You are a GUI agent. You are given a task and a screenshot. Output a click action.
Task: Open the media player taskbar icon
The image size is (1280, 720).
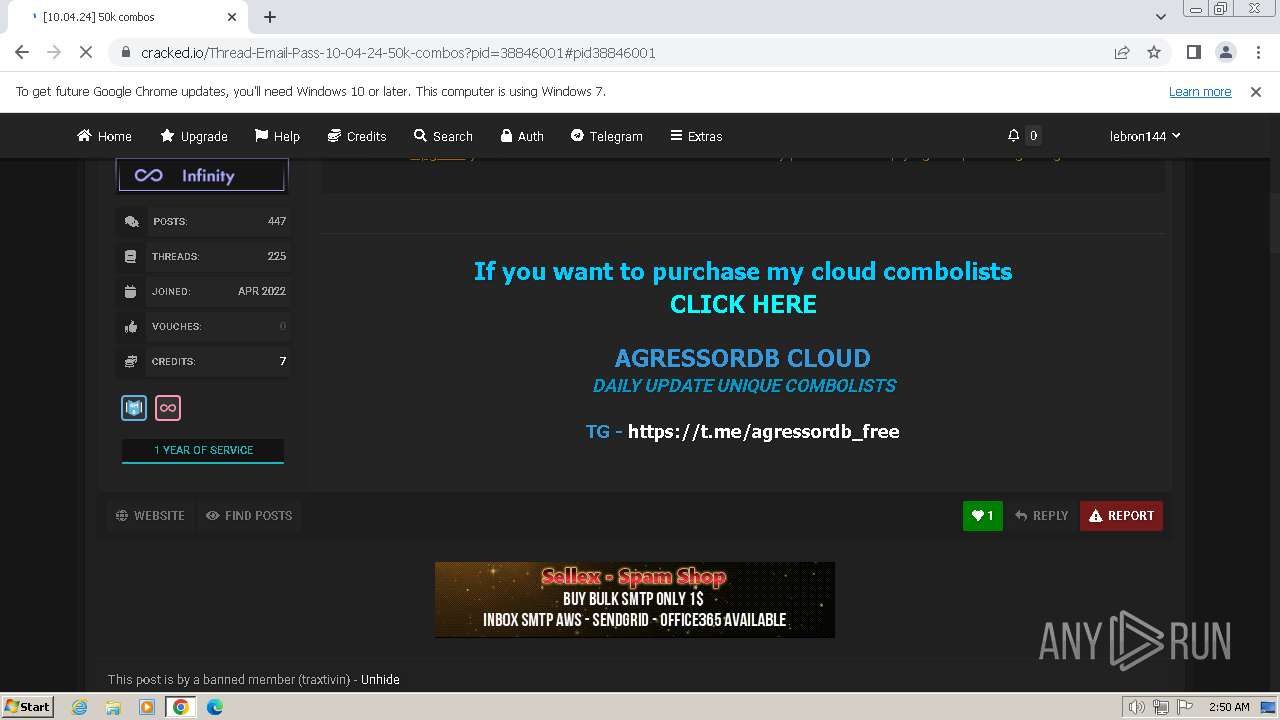pos(147,707)
